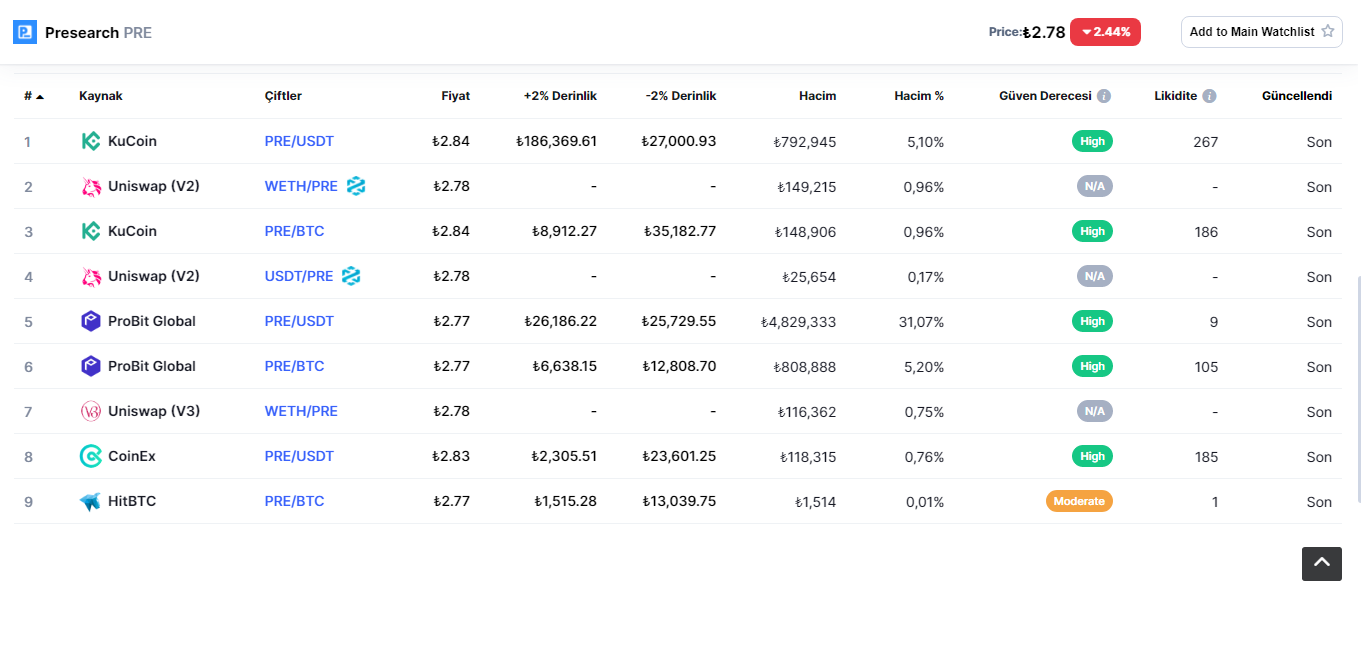Click the Moderate confidence badge for HitBTC
1361x645 pixels.
(x=1079, y=501)
